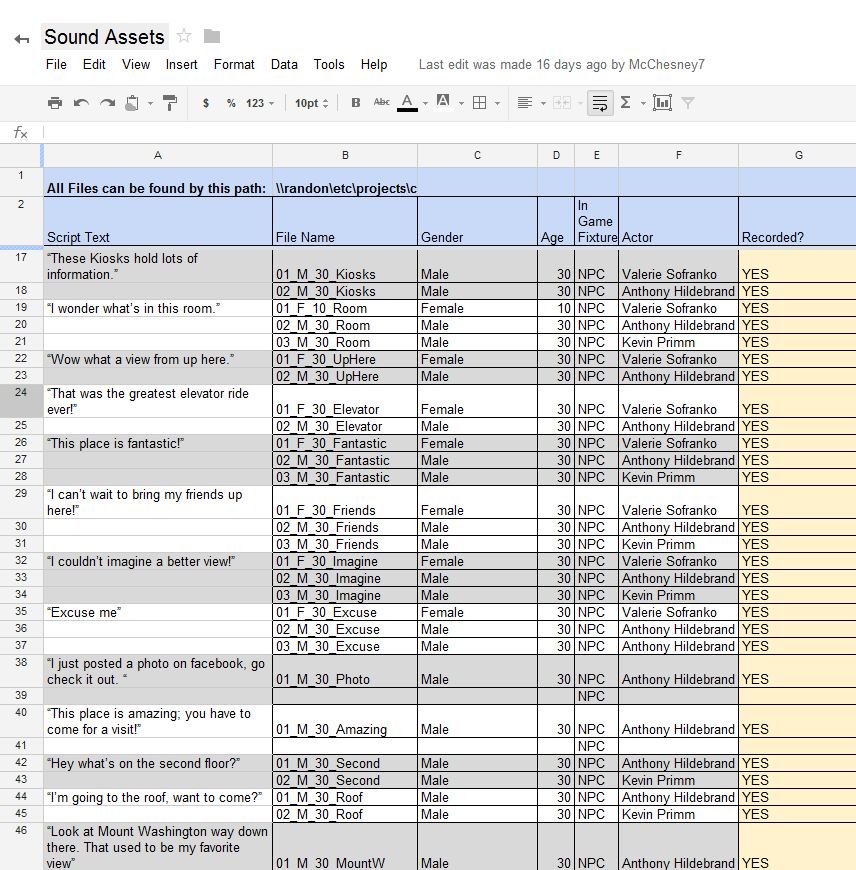Open the 123 number format dropdown

(260, 103)
